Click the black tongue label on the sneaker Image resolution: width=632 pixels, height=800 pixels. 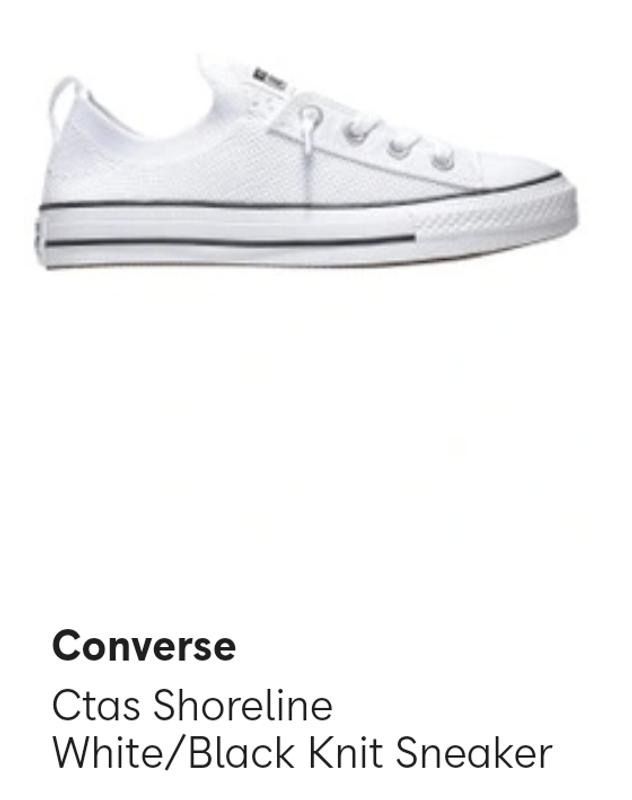tap(270, 78)
